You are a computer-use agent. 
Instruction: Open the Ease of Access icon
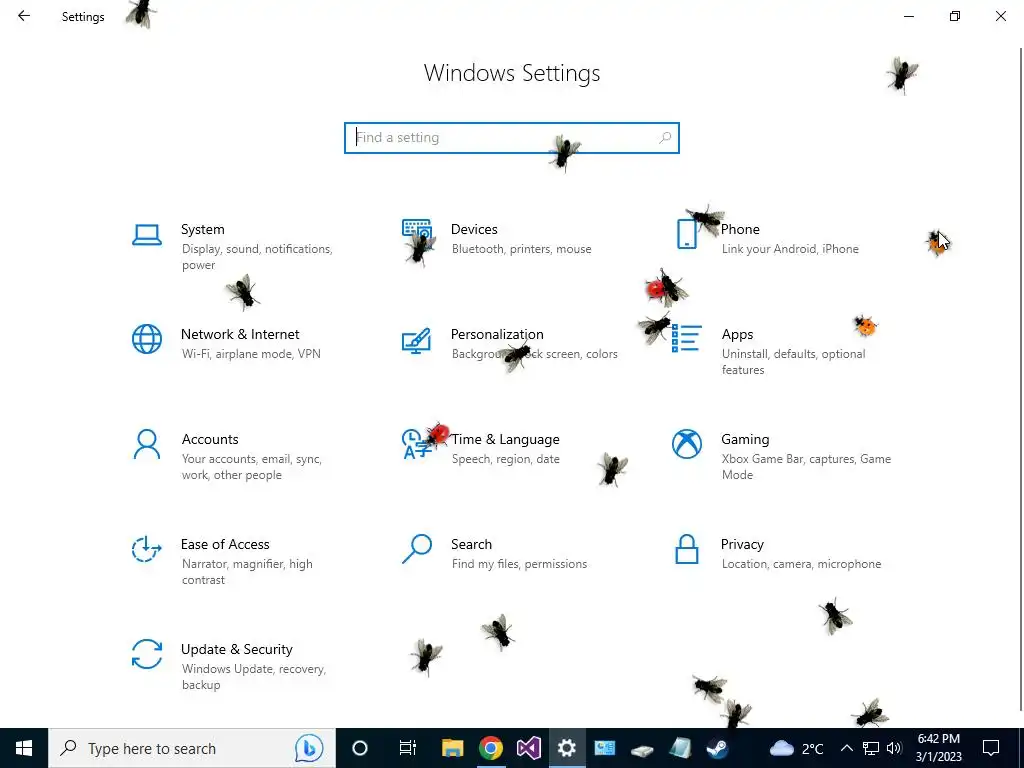[x=147, y=549]
